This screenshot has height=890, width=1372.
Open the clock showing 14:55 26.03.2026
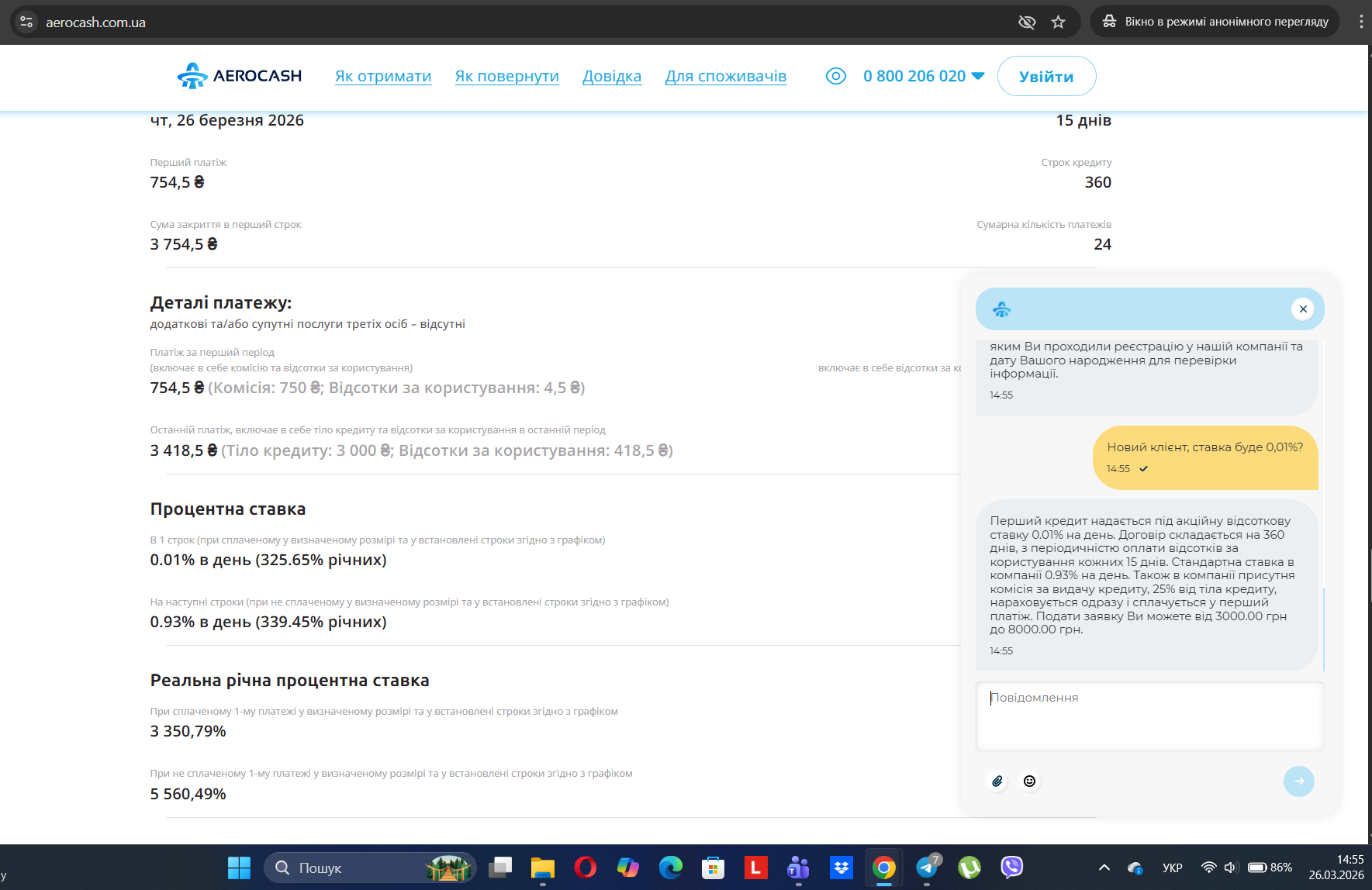[1336, 868]
